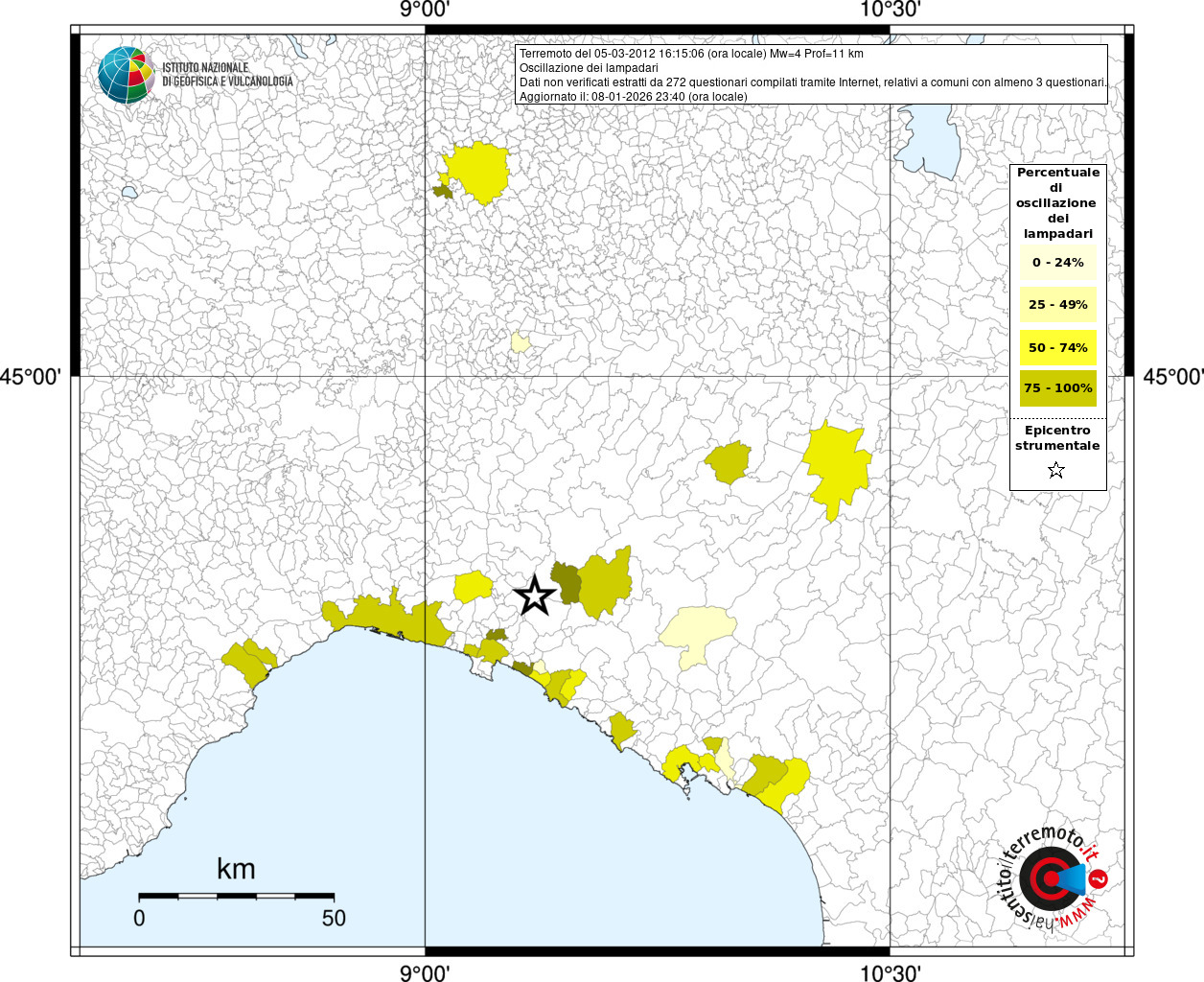1204x982 pixels.
Task: Click the dark olive municipality adjacent to the epicenter star
Action: point(567,583)
